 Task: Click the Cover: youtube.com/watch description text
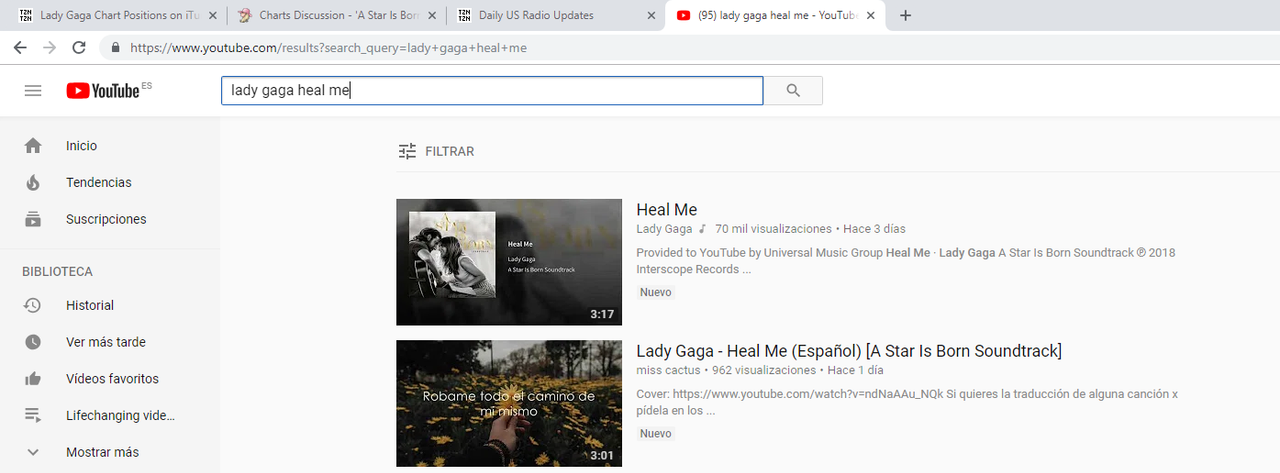907,402
